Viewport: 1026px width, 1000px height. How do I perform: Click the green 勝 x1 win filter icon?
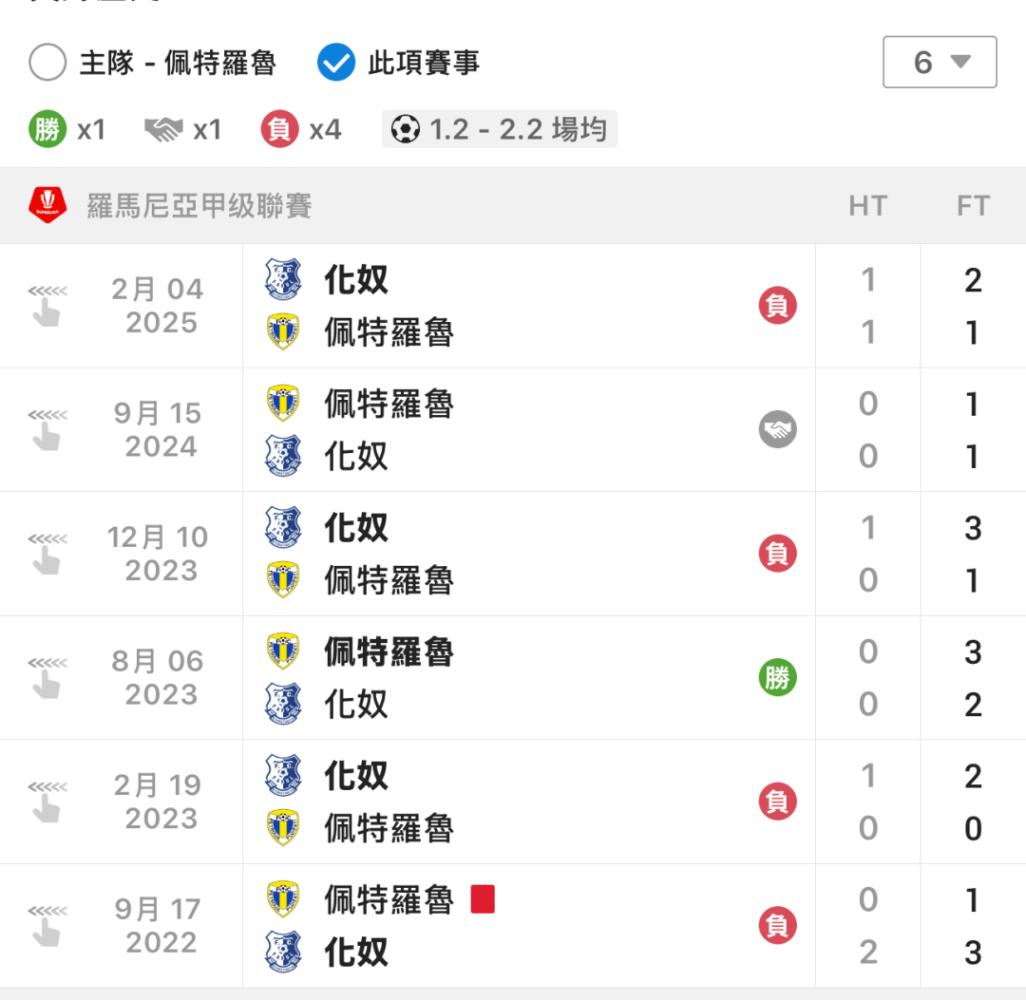pos(47,129)
